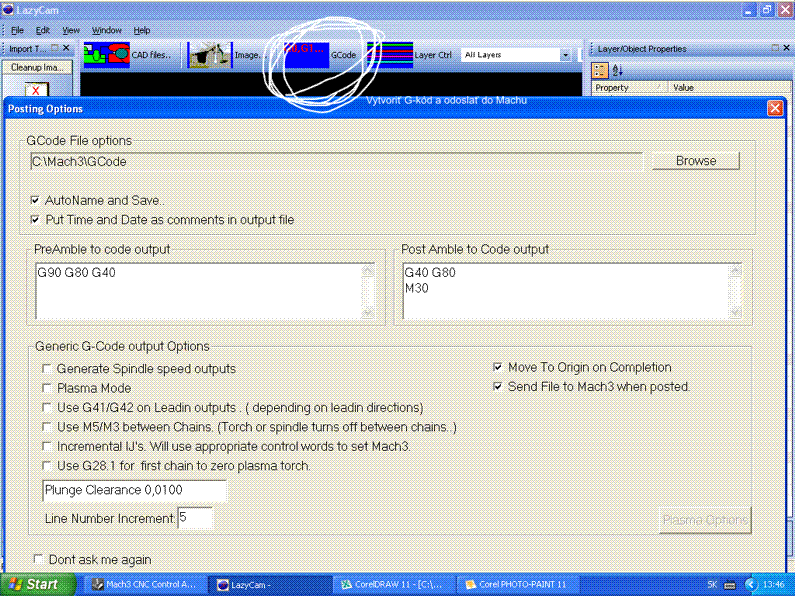The width and height of the screenshot is (795, 596).
Task: Click the blue GCode posting icon
Action: pyautogui.click(x=306, y=55)
